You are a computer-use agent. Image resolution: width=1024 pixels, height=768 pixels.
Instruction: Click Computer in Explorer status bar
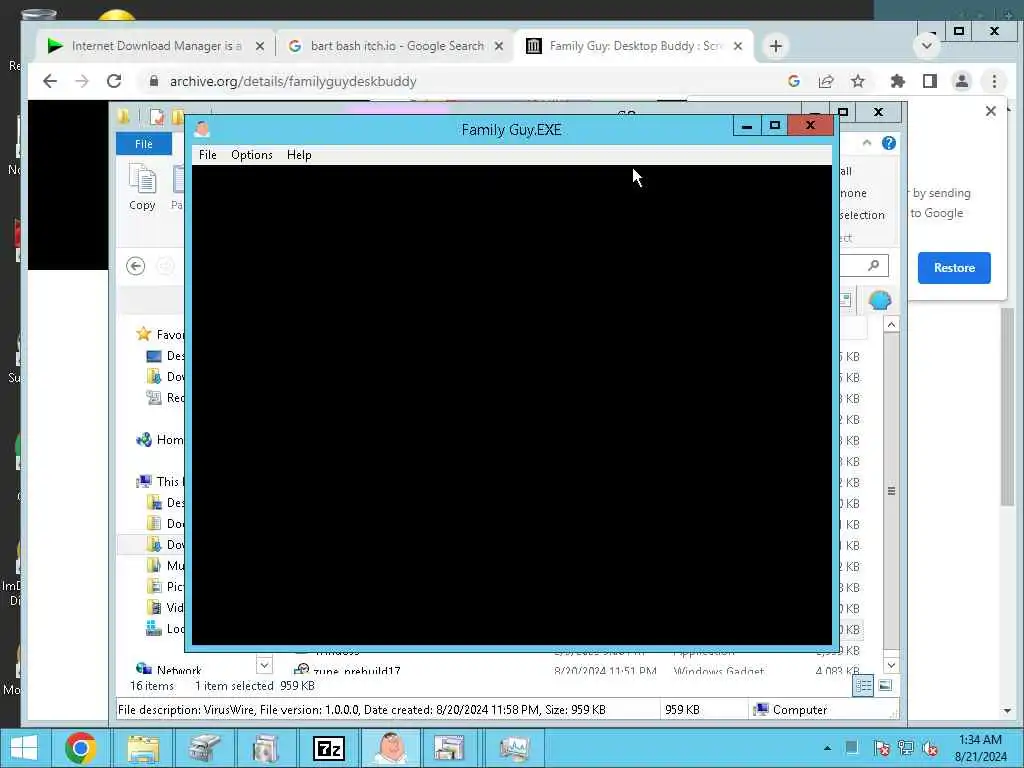click(x=791, y=709)
